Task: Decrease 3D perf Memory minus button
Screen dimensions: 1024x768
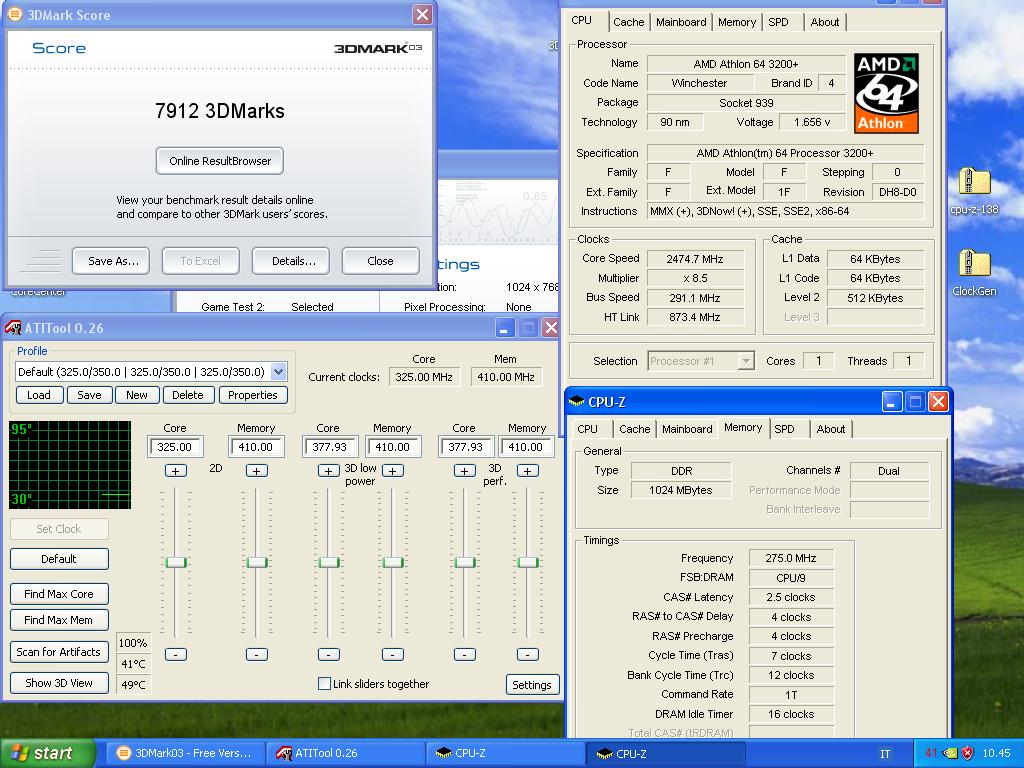Action: (x=528, y=654)
